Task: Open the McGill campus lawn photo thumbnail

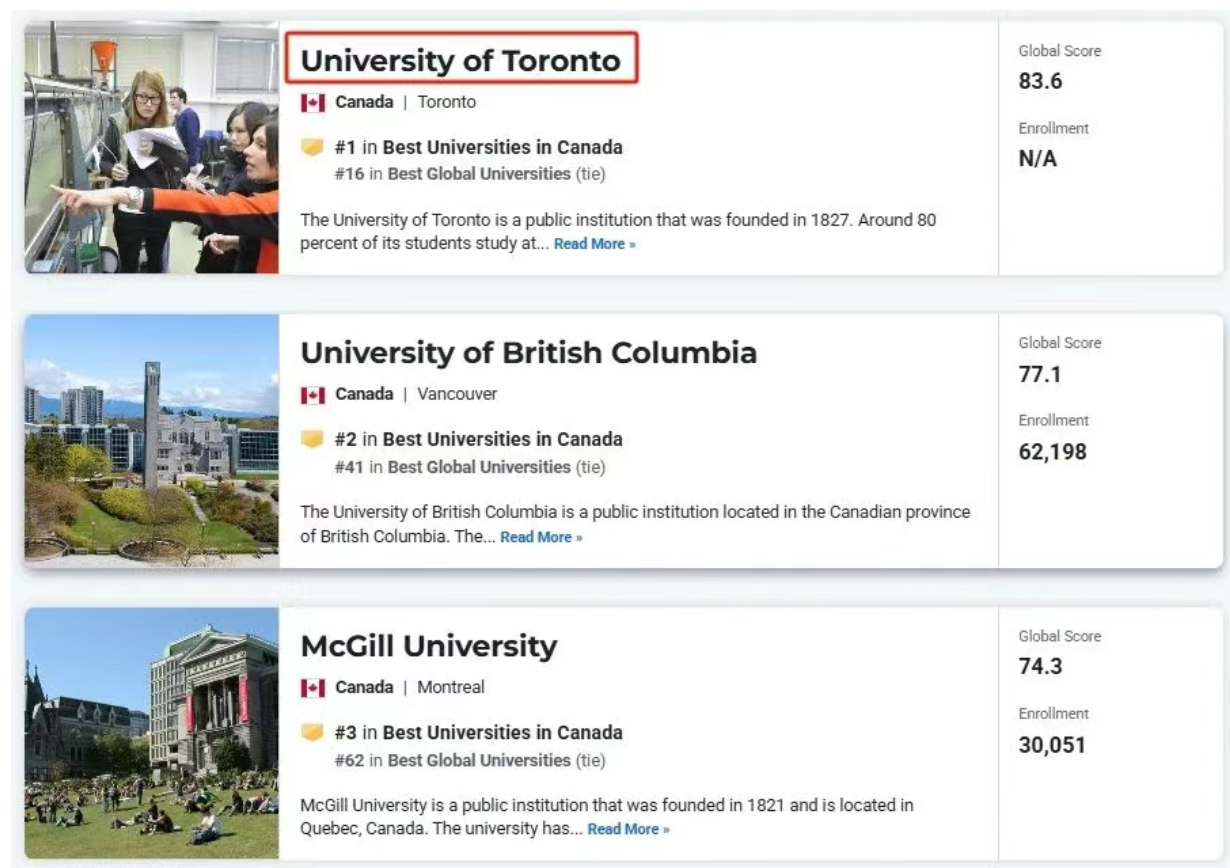Action: coord(152,733)
